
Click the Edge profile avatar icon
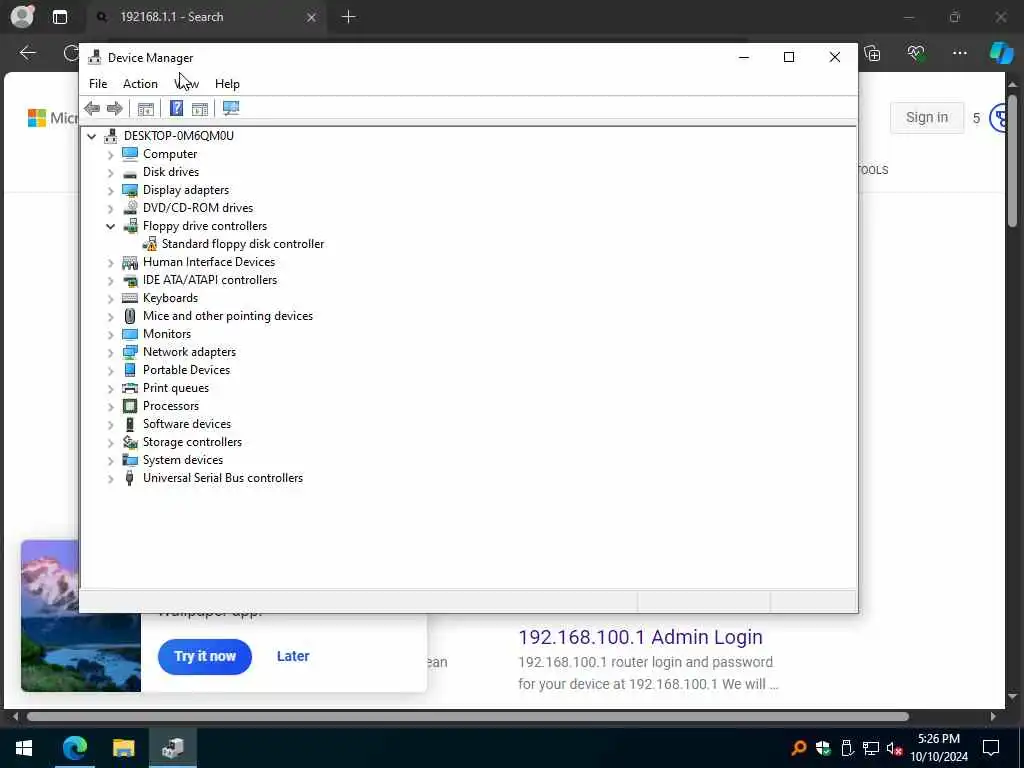(x=23, y=17)
